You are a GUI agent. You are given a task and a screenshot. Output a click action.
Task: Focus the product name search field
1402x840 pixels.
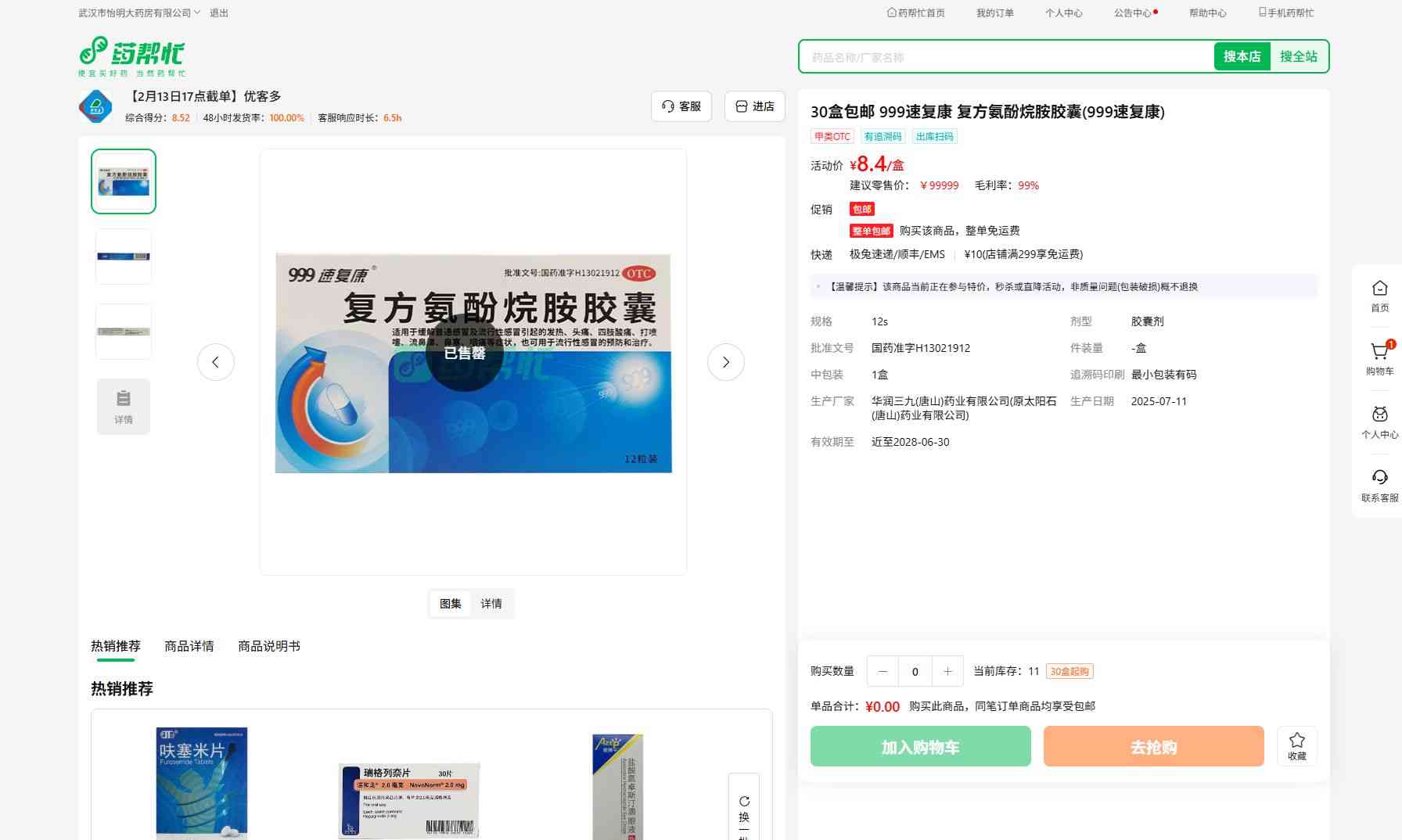click(x=1009, y=57)
